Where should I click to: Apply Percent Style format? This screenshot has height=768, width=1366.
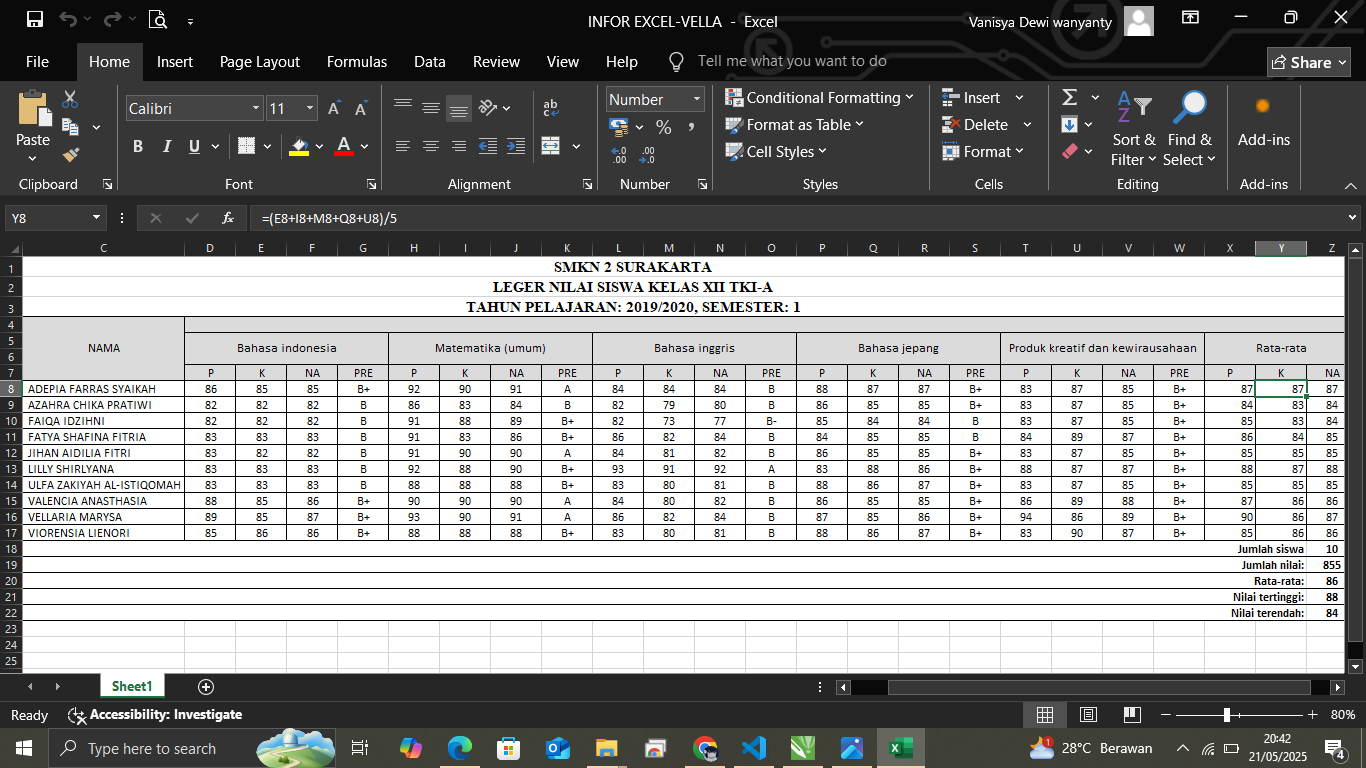click(x=664, y=127)
